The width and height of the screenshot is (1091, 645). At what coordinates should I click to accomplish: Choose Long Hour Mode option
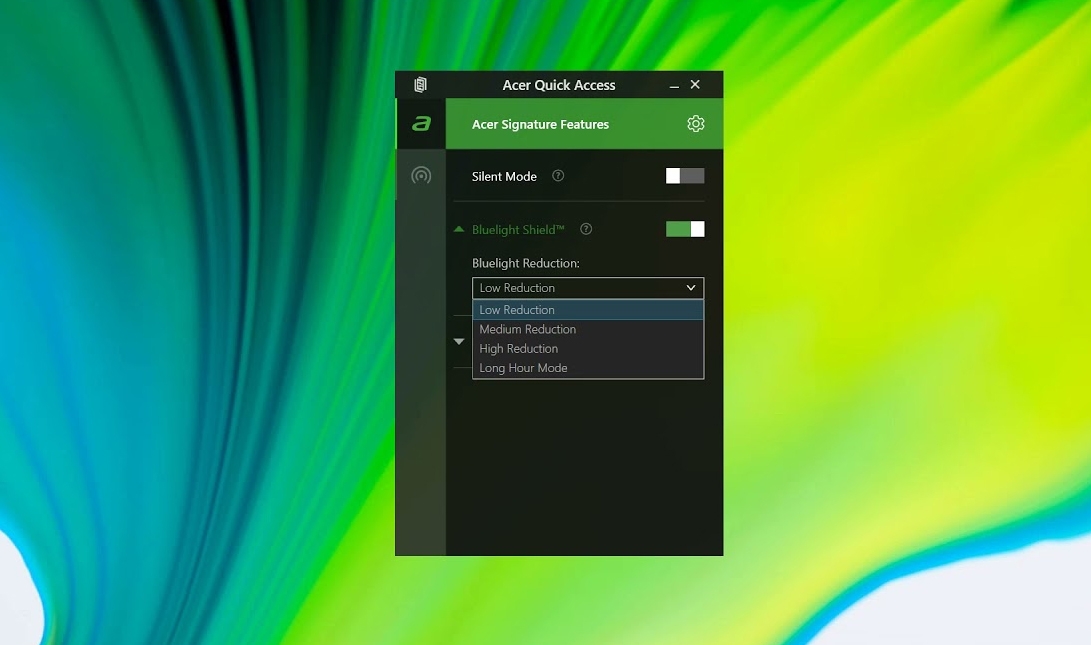pyautogui.click(x=588, y=368)
